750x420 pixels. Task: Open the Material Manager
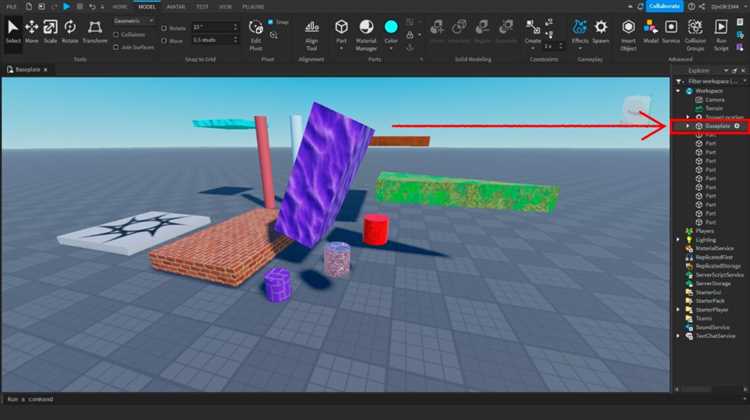pos(366,35)
